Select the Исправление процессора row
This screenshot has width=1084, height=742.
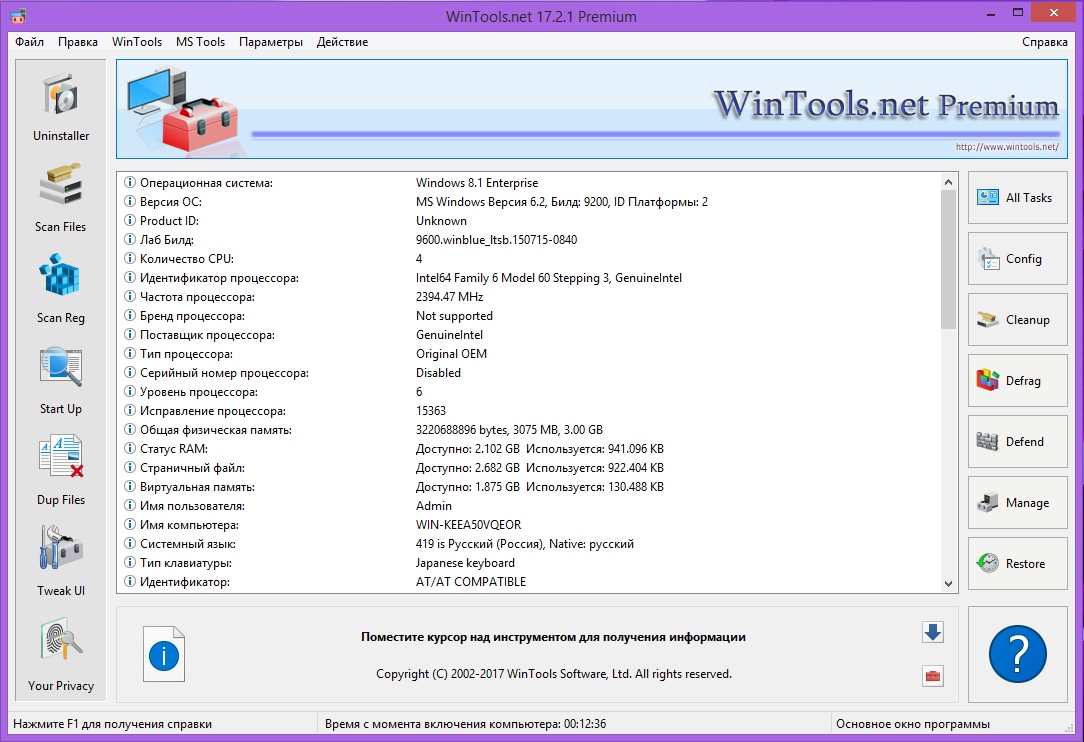pos(529,411)
